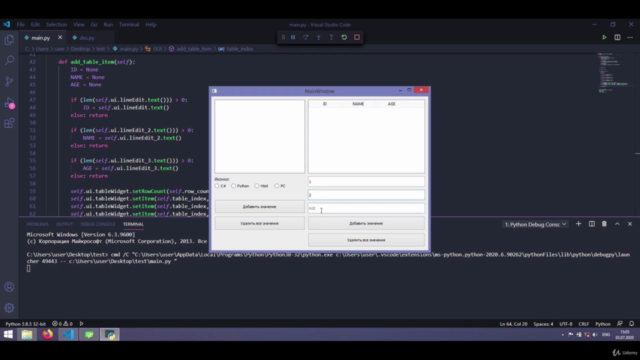
Task: Open the Search view in the activity bar
Action: [9, 60]
